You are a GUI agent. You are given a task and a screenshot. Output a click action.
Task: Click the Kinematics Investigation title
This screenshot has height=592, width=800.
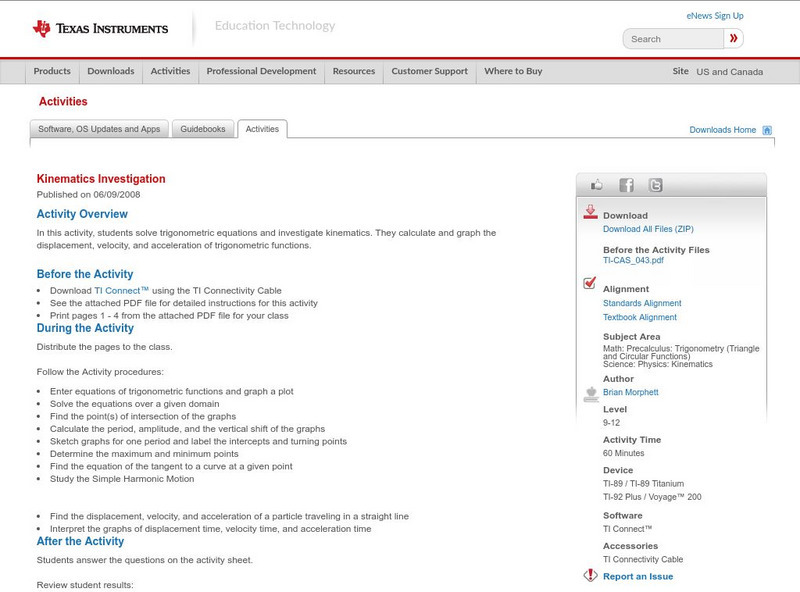coord(101,179)
